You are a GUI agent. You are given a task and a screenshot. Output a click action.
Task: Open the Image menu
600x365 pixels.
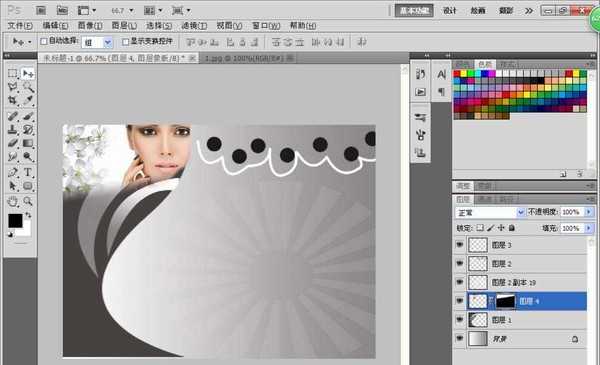coord(90,26)
